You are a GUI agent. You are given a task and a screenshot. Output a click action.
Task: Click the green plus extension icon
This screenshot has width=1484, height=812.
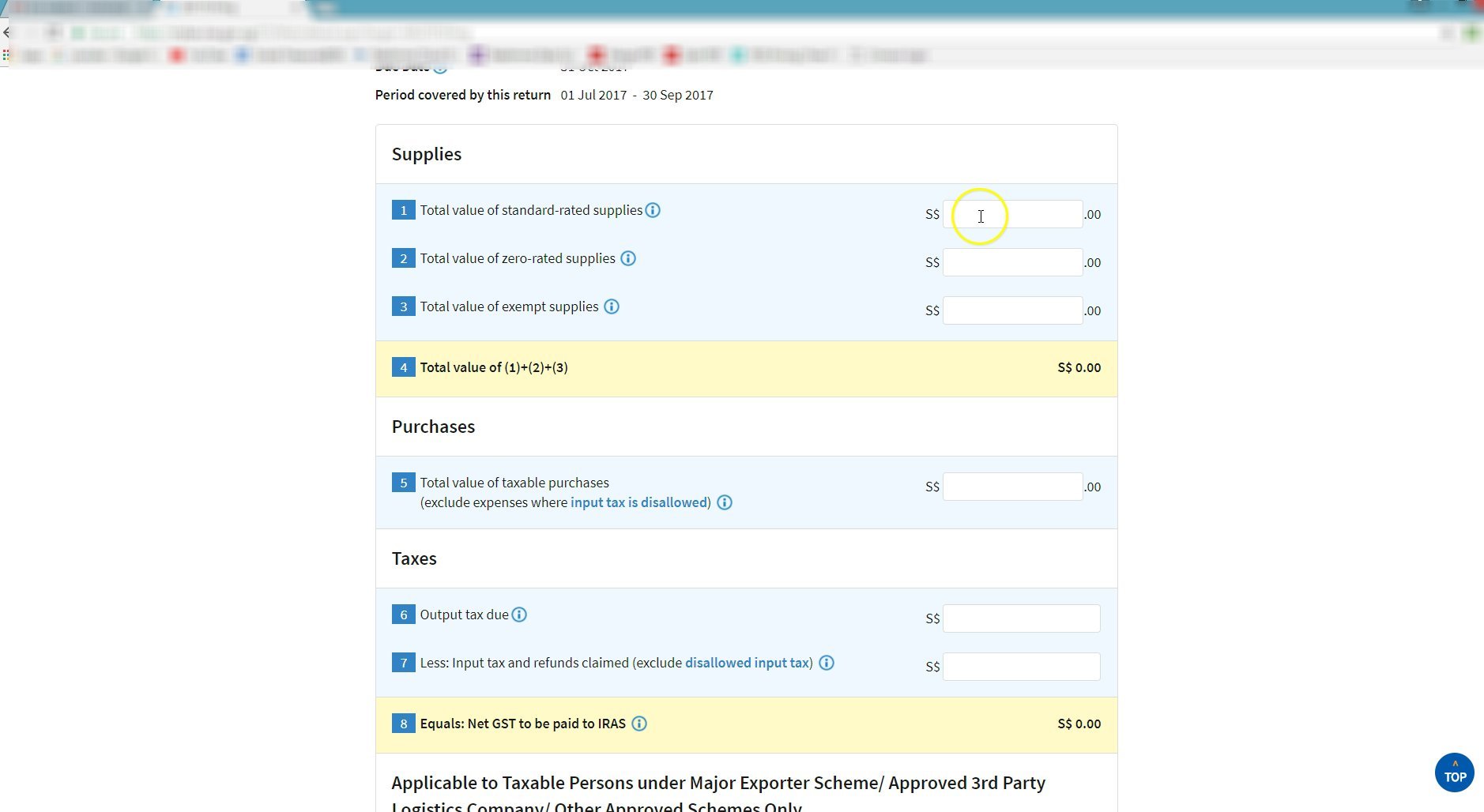[1471, 32]
